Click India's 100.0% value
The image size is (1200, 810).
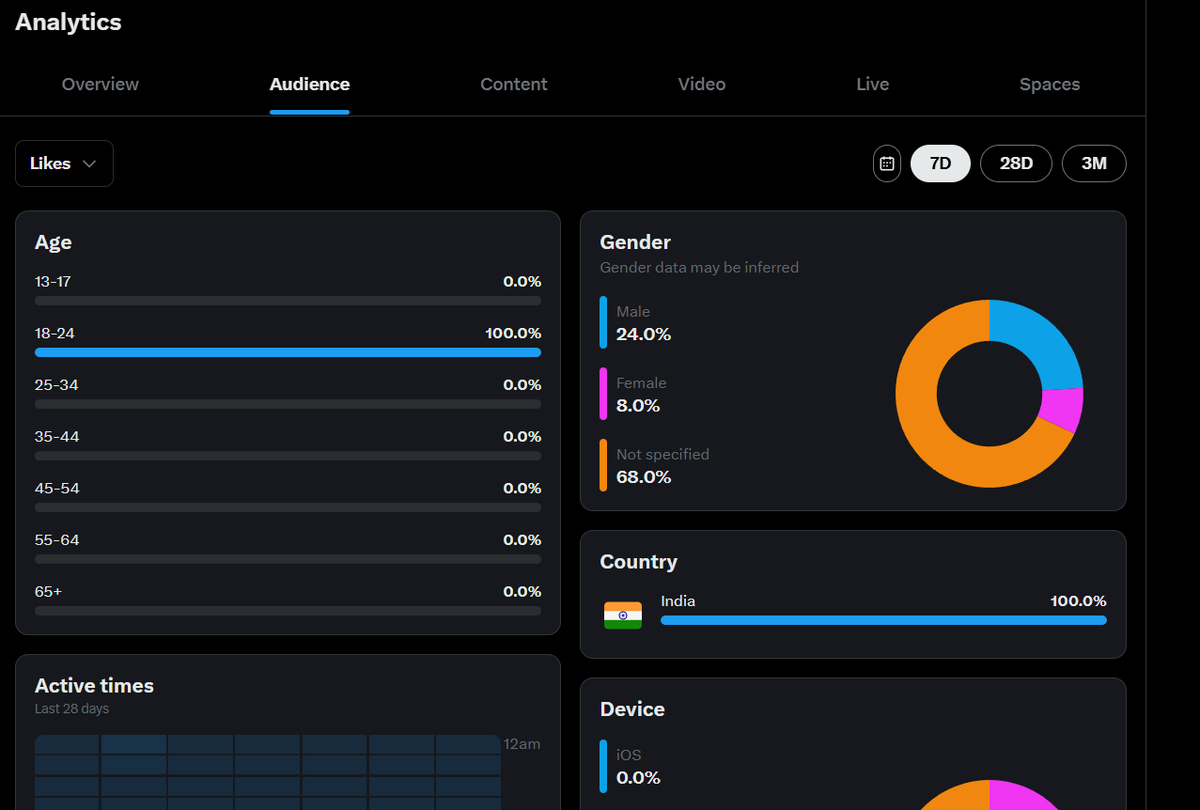click(x=1078, y=601)
